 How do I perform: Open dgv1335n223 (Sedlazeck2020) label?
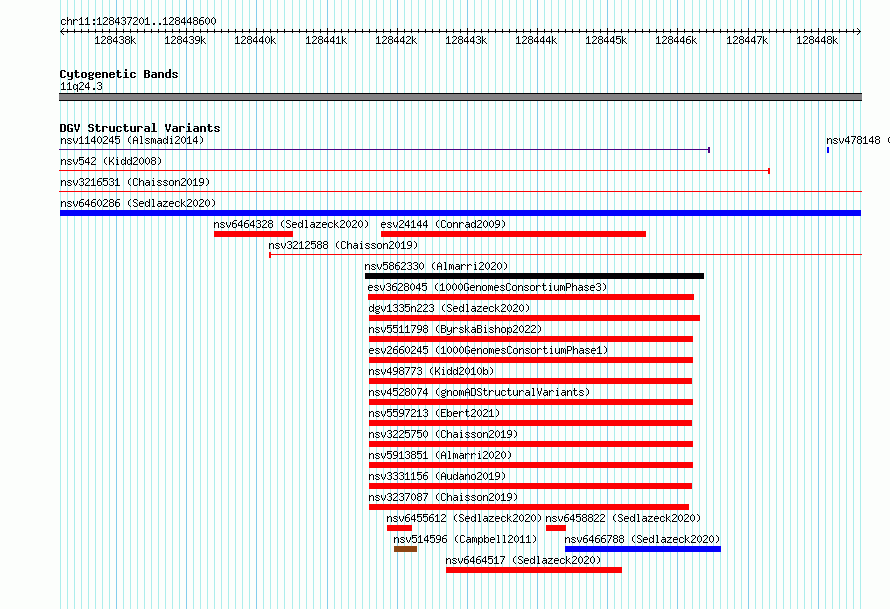pos(449,308)
